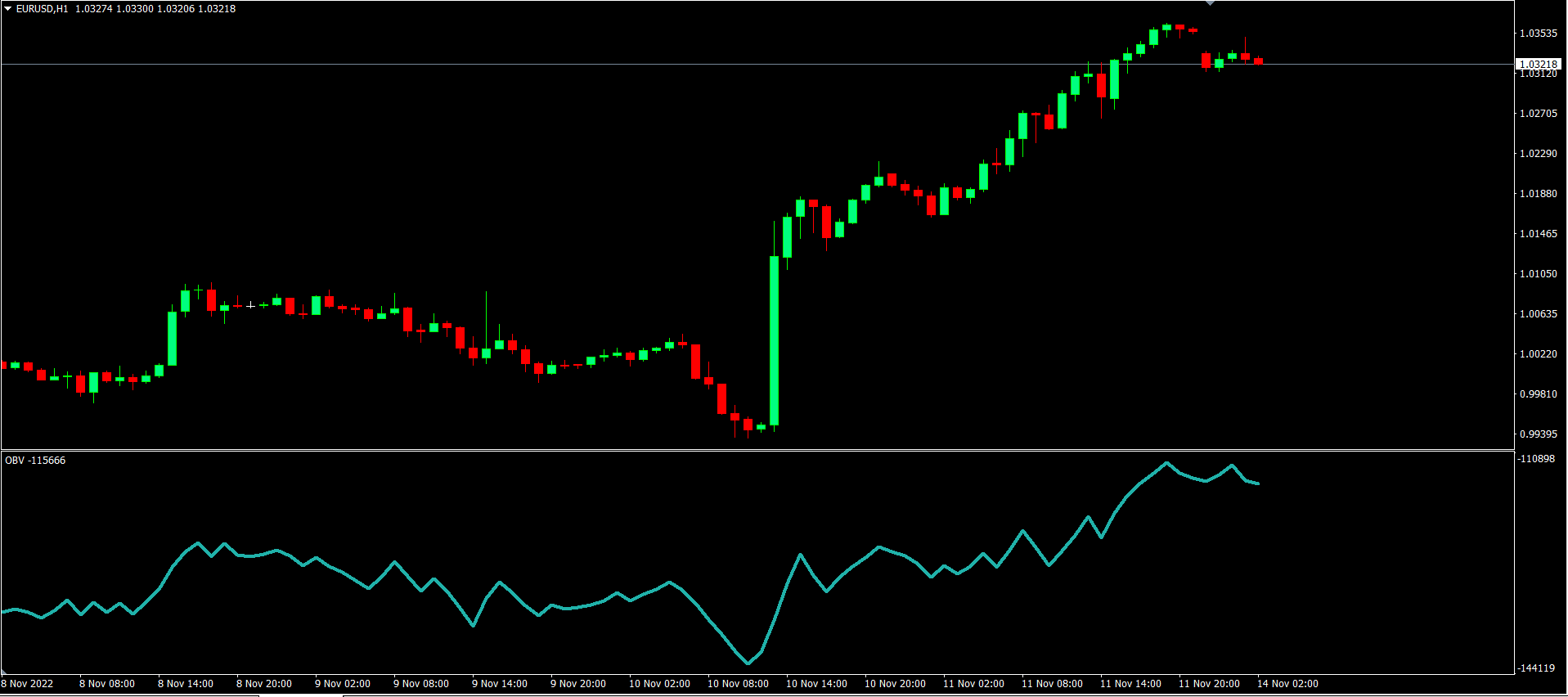Click the 9 Nov 14:00 time label
Viewport: 1568px width, 697px height.
click(x=500, y=684)
